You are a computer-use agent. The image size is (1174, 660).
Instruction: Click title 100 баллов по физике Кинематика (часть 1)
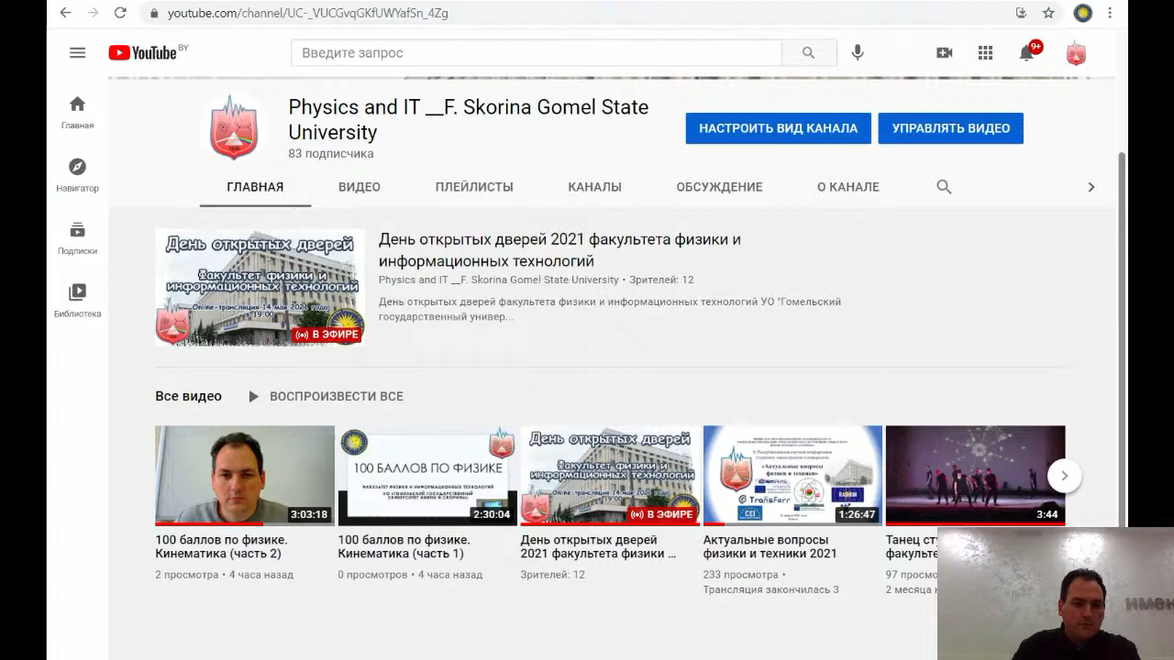(x=404, y=546)
